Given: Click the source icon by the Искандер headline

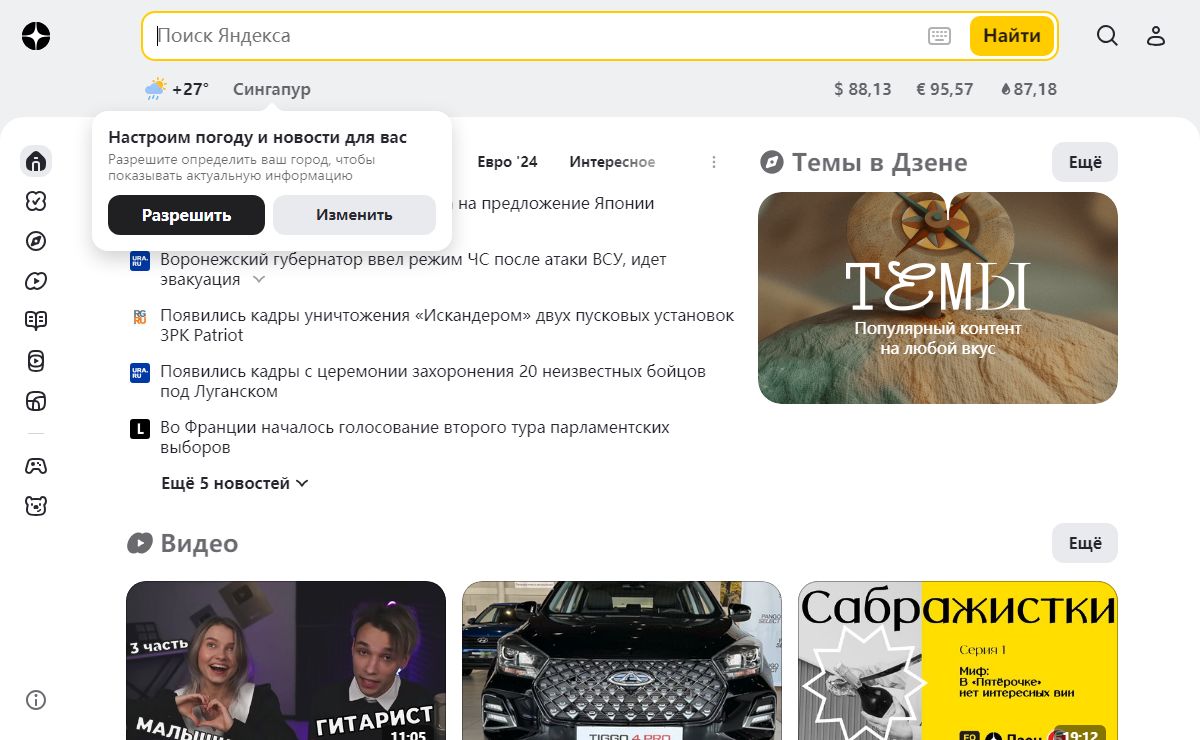Looking at the screenshot, I should tap(140, 316).
